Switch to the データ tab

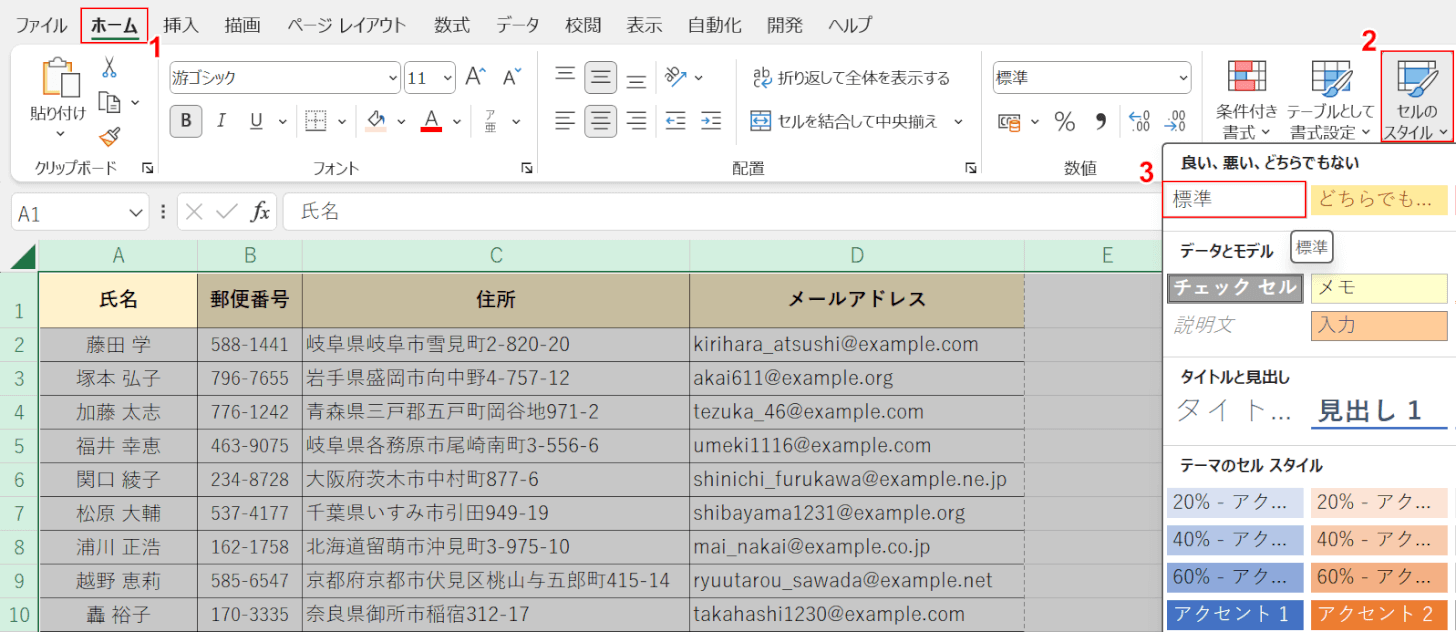(517, 25)
